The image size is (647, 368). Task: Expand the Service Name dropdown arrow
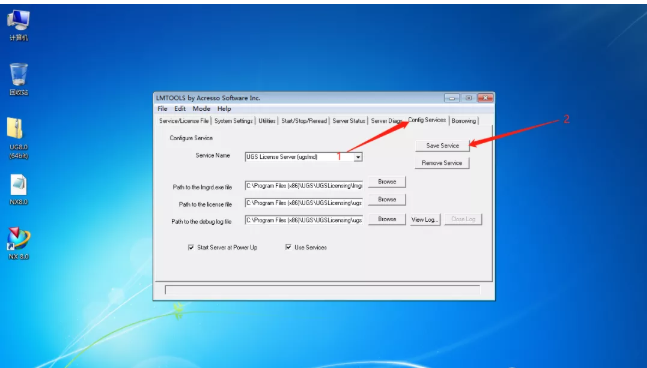358,157
